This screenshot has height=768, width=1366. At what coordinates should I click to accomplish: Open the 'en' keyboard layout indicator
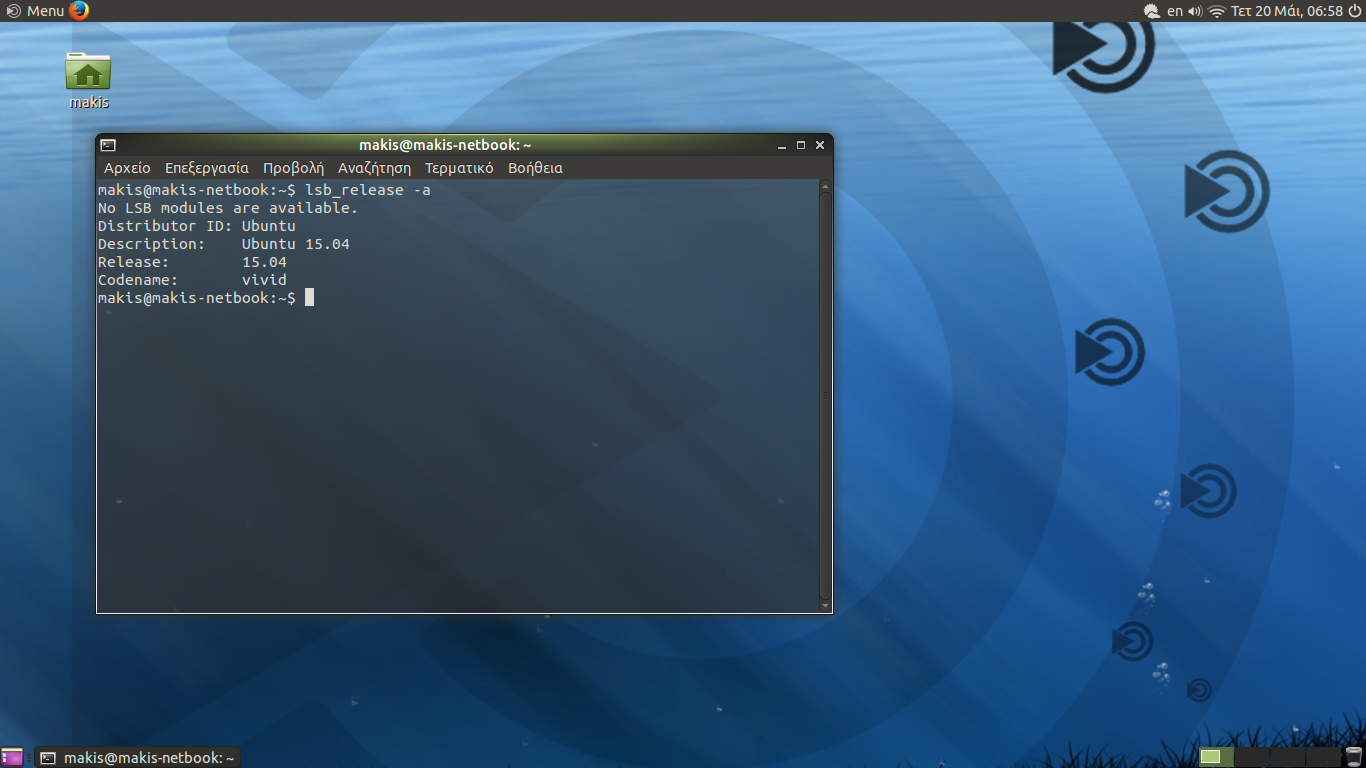[x=1175, y=11]
